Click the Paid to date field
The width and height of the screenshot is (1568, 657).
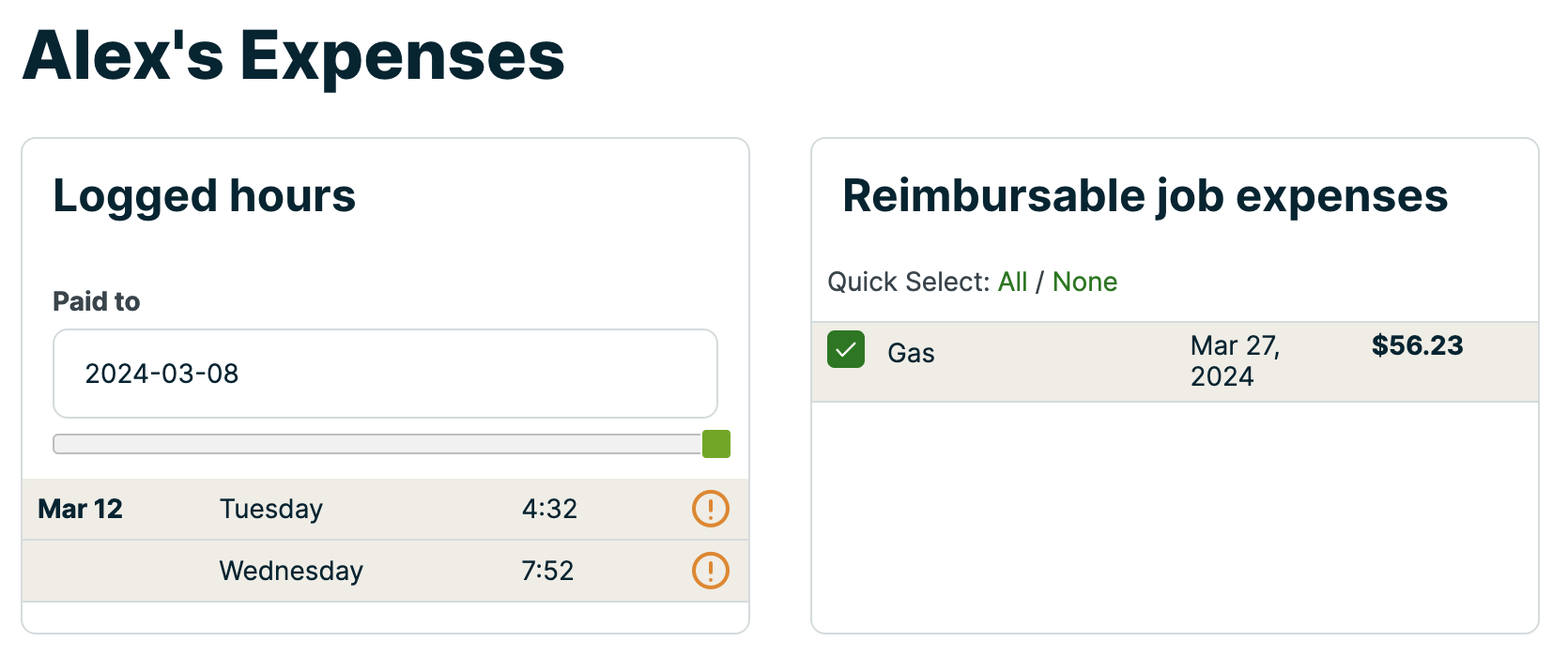(x=385, y=374)
